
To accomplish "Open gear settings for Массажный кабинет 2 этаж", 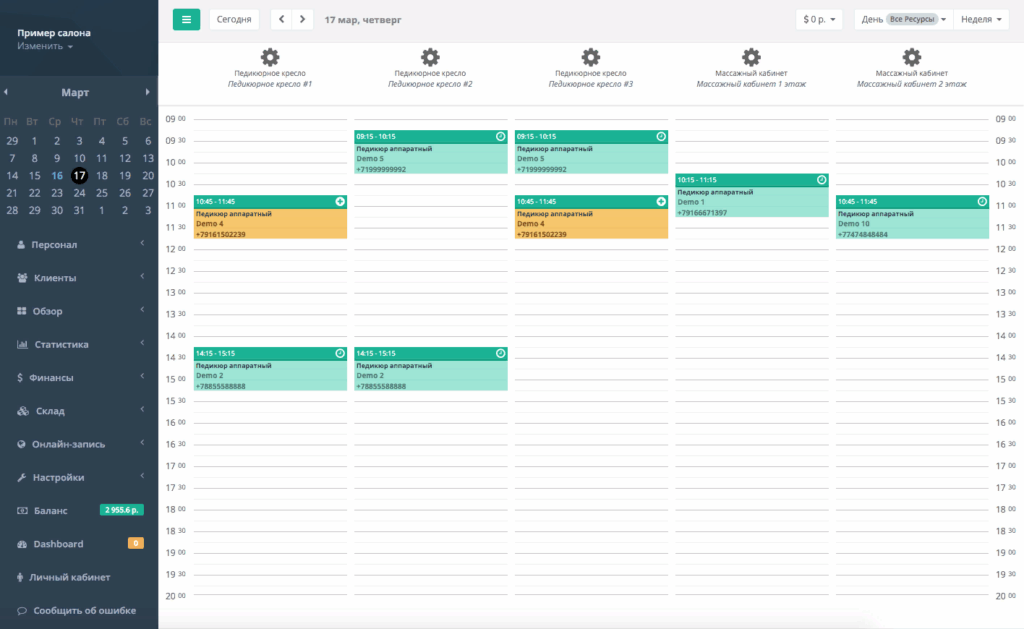I will coord(912,57).
